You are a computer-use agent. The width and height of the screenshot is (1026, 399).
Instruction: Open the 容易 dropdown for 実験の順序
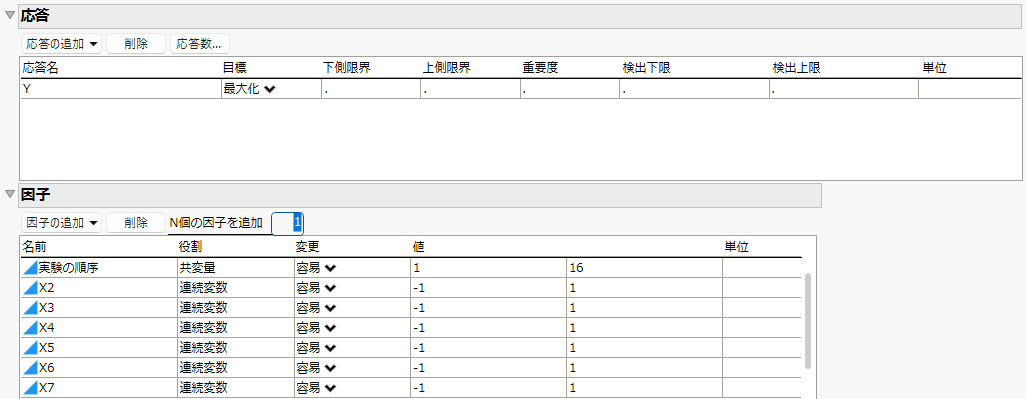tap(316, 268)
